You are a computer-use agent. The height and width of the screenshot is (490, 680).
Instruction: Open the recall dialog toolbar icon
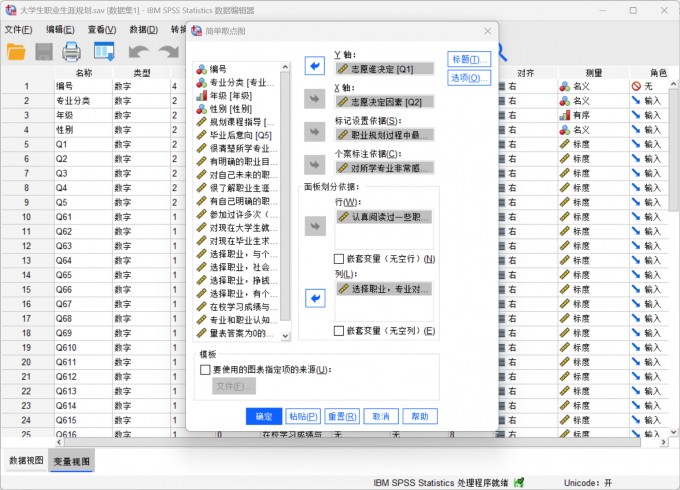click(105, 52)
